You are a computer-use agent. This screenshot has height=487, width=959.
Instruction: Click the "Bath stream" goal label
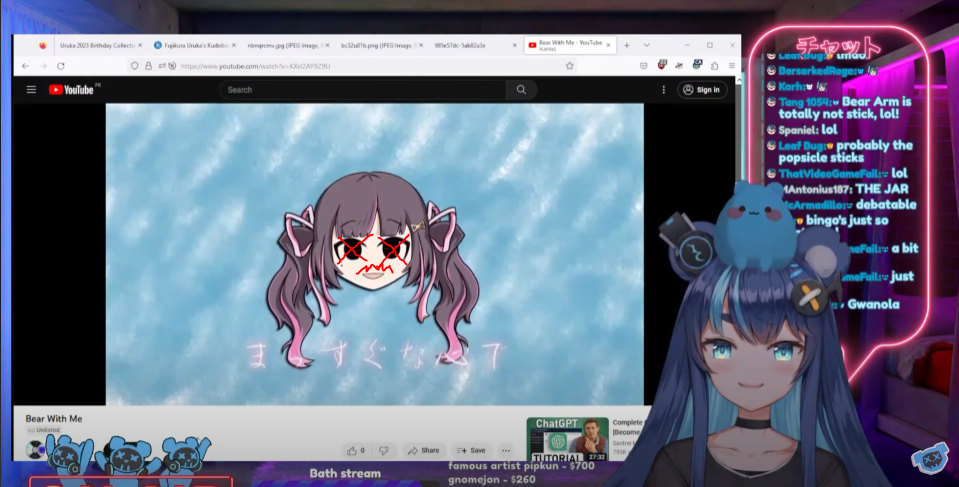(345, 474)
